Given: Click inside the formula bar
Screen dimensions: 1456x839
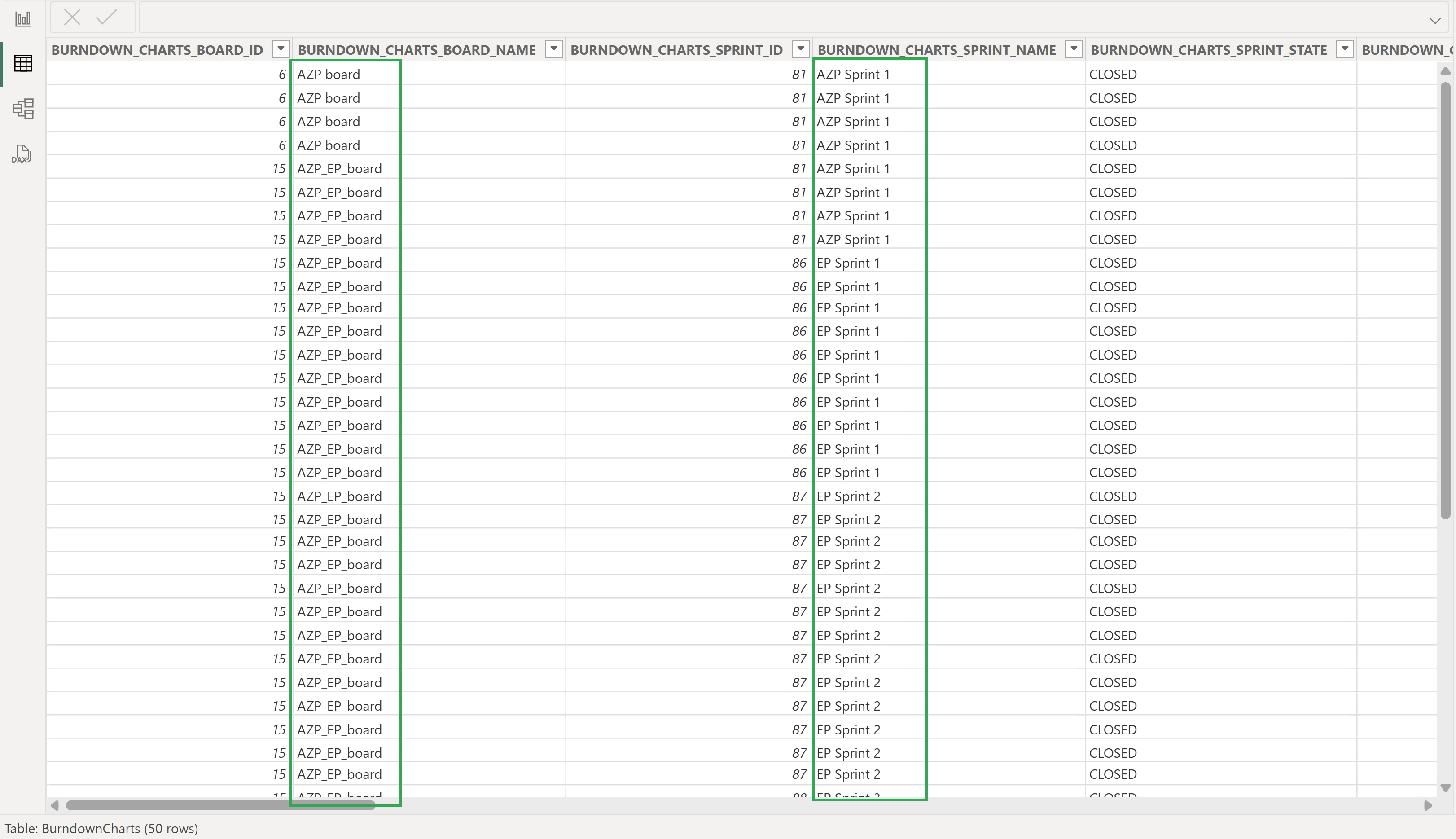Looking at the screenshot, I should (691, 17).
